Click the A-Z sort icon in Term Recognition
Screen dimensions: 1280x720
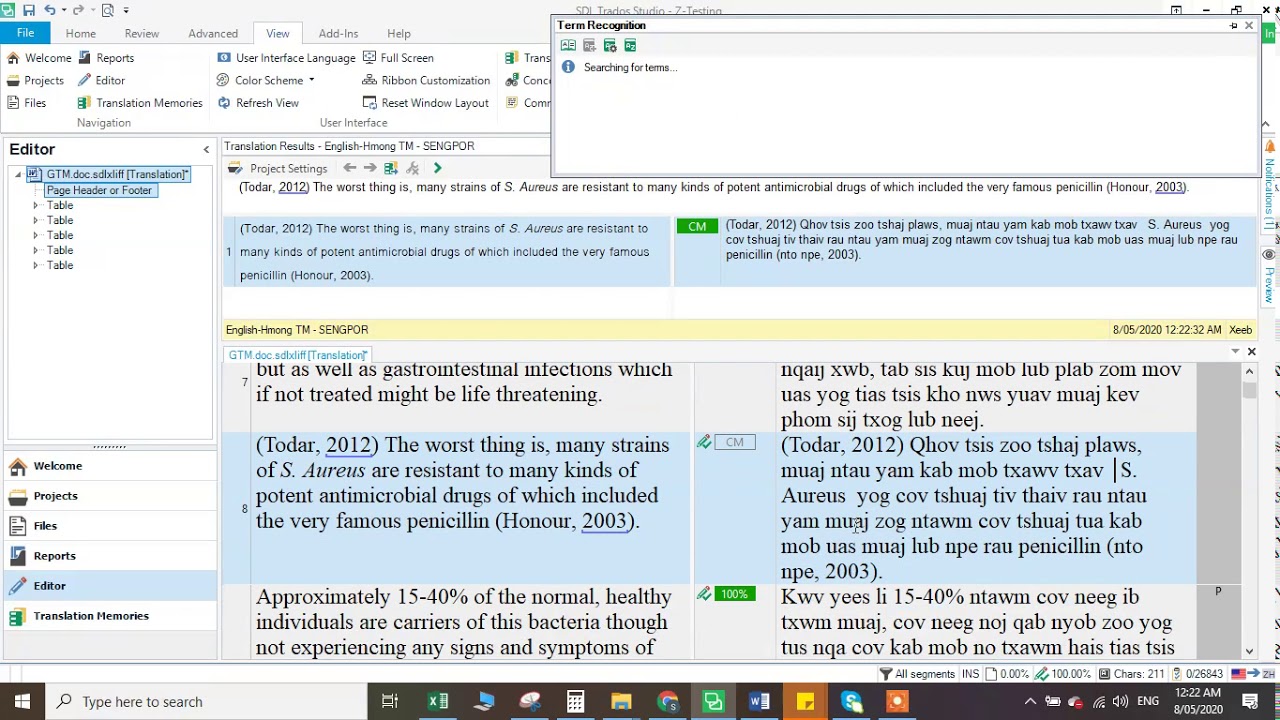tap(630, 45)
